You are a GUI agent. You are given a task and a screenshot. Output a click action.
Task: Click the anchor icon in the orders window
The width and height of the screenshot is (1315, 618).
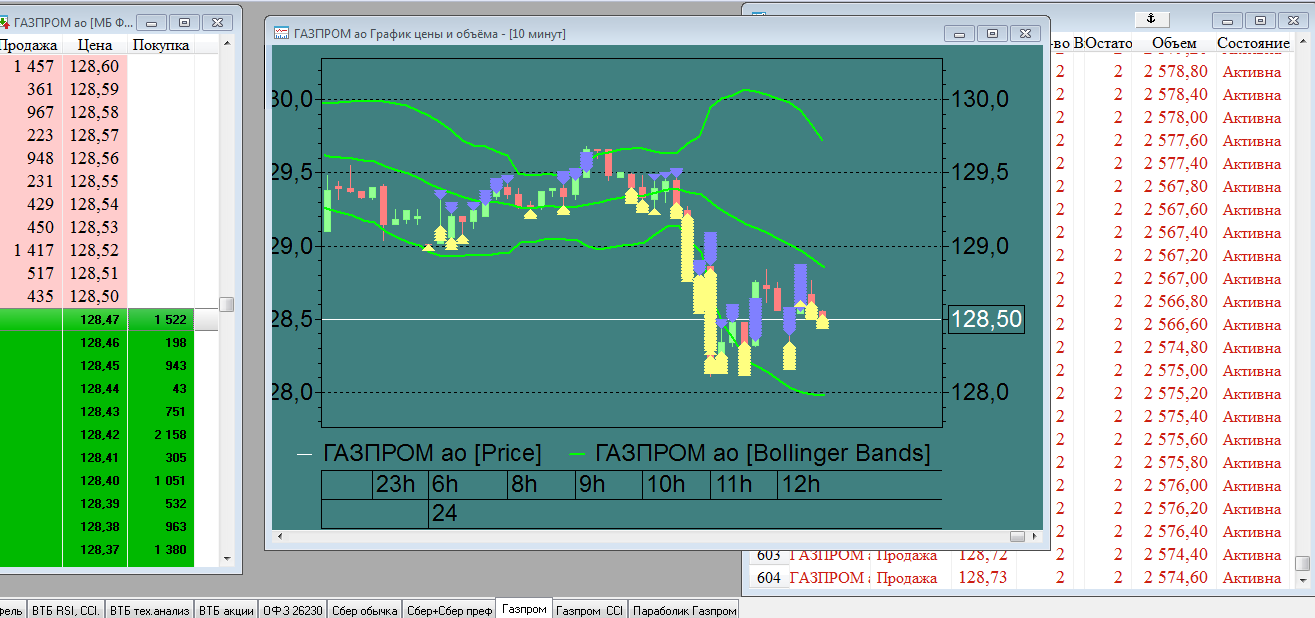[1151, 19]
